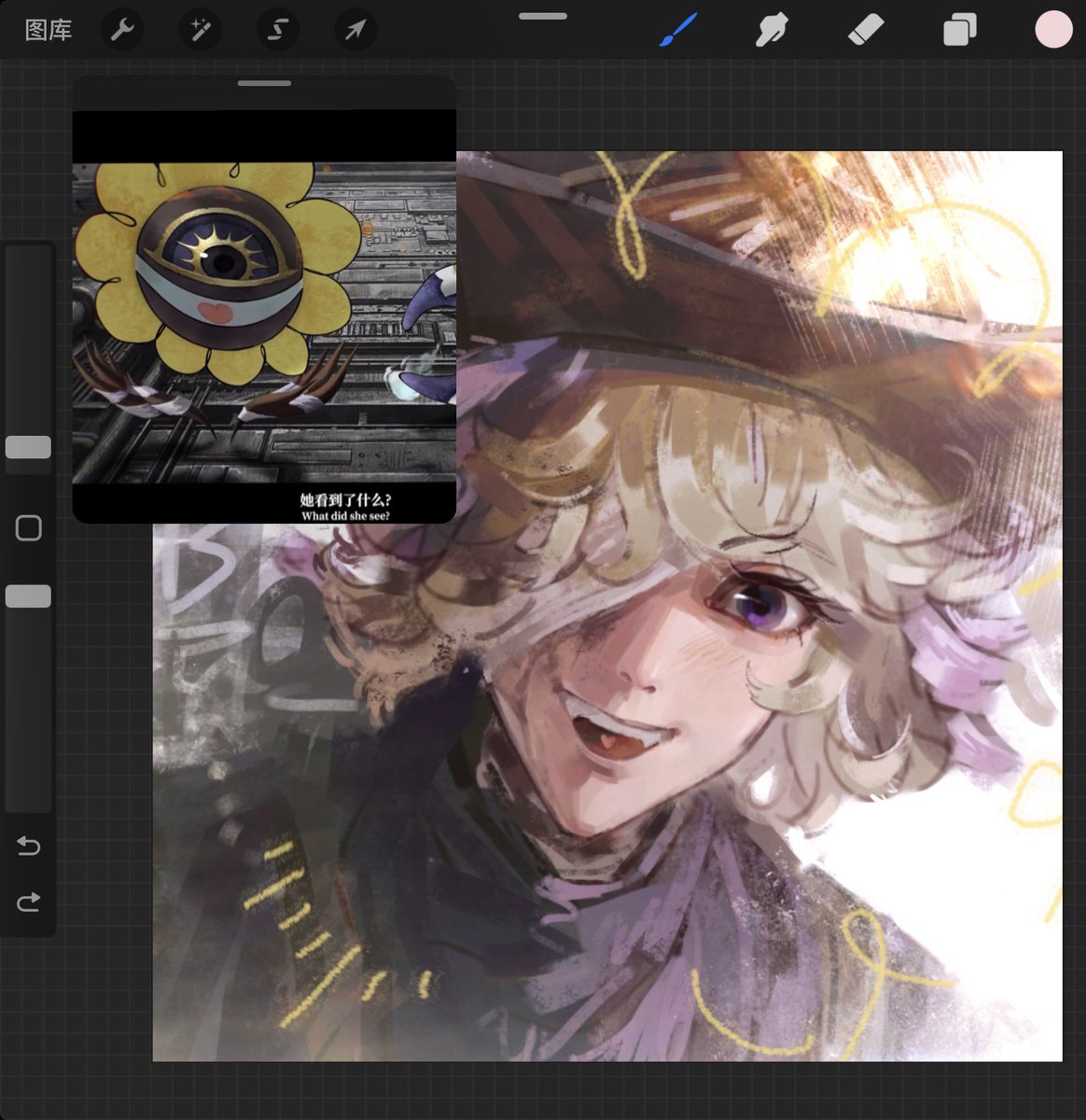The image size is (1086, 1120).
Task: Undo the last stroke
Action: (x=28, y=847)
